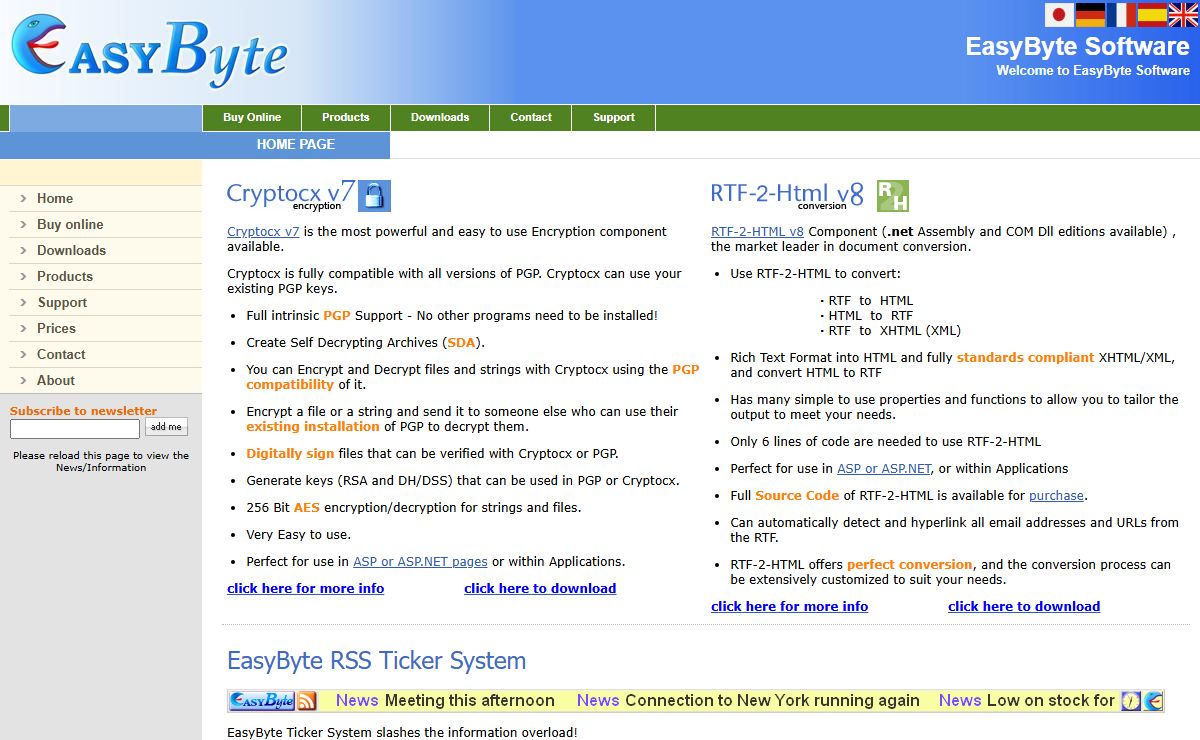Click the Cryptocx padlock icon

374,196
